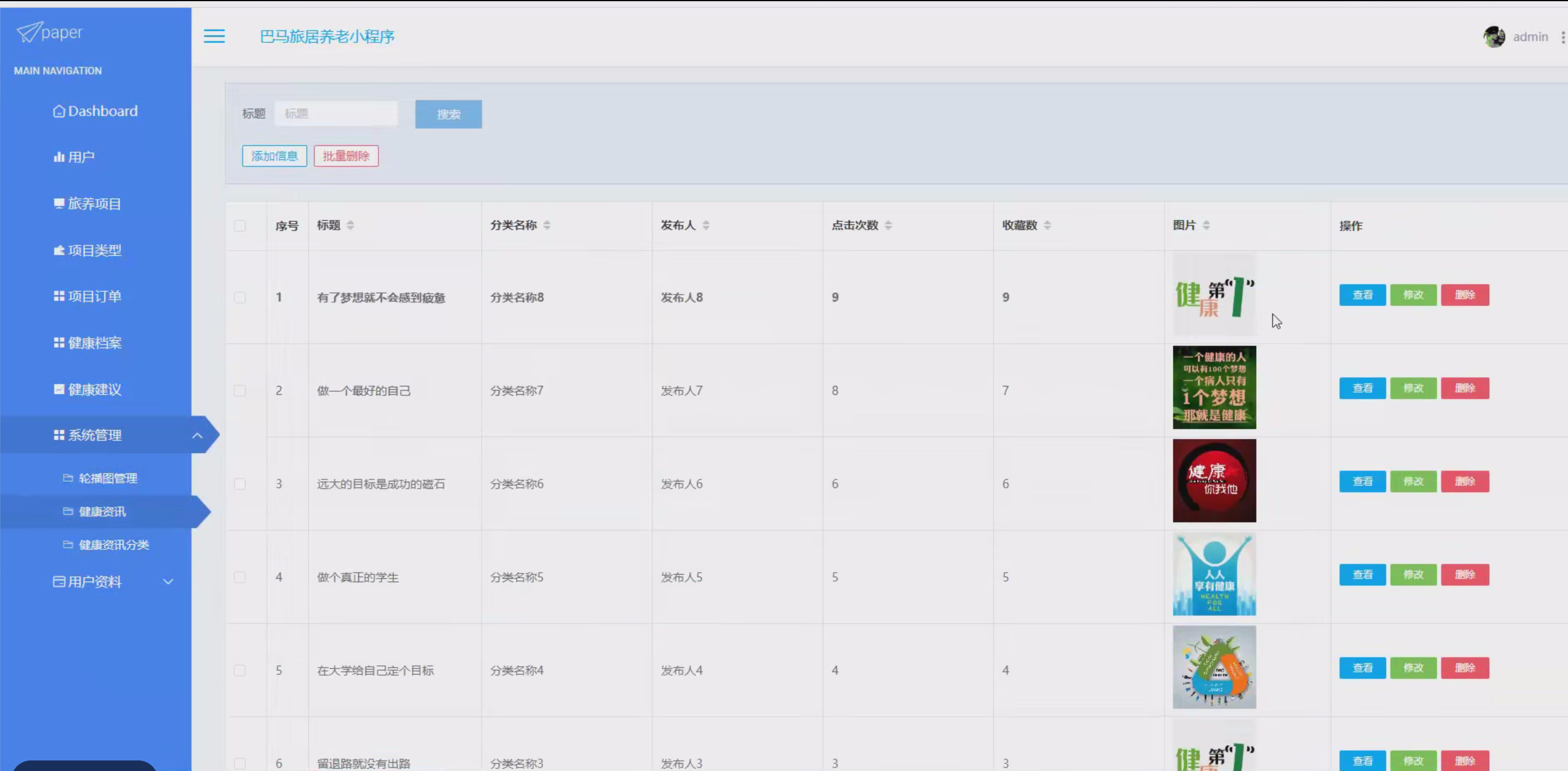Click the admin username text
The width and height of the screenshot is (1568, 771).
1530,37
